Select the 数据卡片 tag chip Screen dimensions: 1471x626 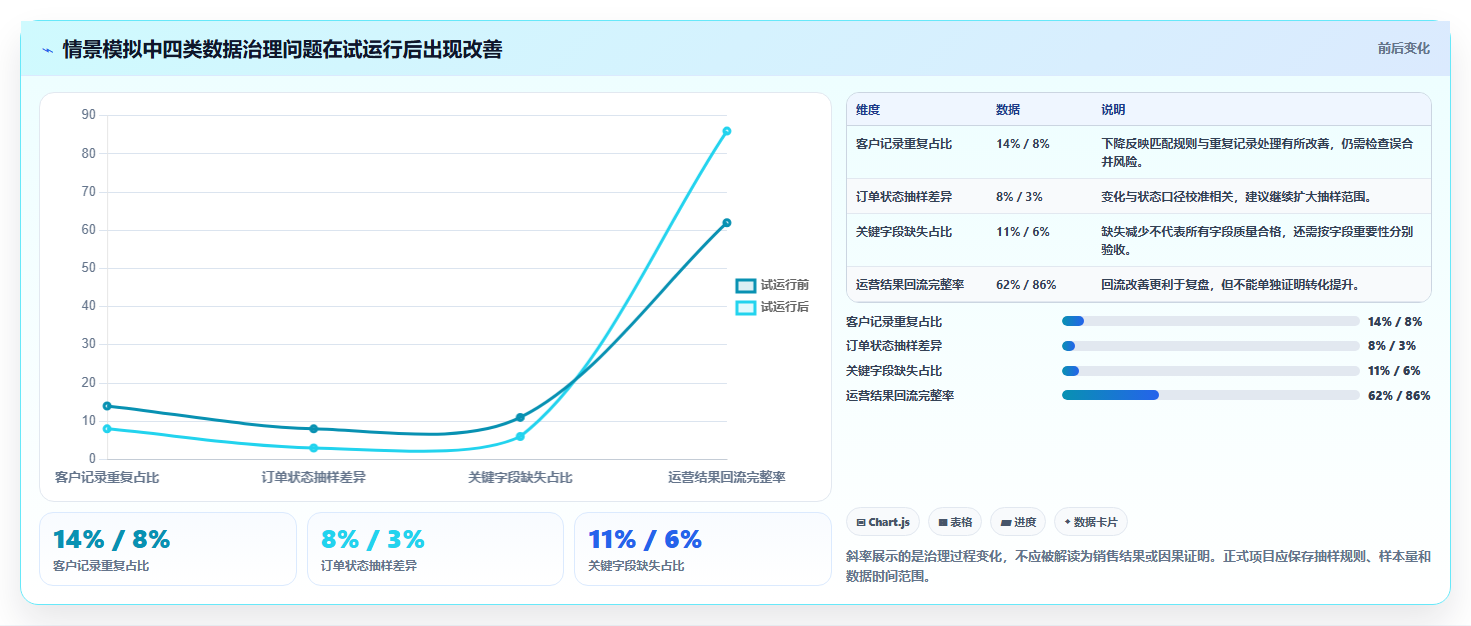coord(1091,522)
